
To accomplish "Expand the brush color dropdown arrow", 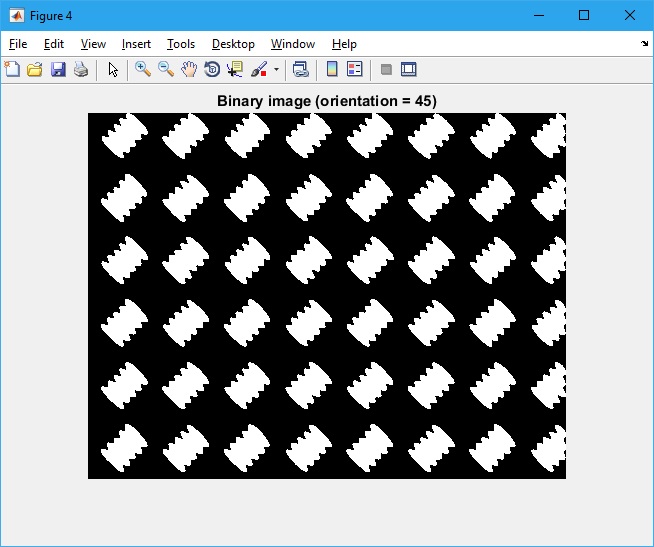I will [276, 70].
